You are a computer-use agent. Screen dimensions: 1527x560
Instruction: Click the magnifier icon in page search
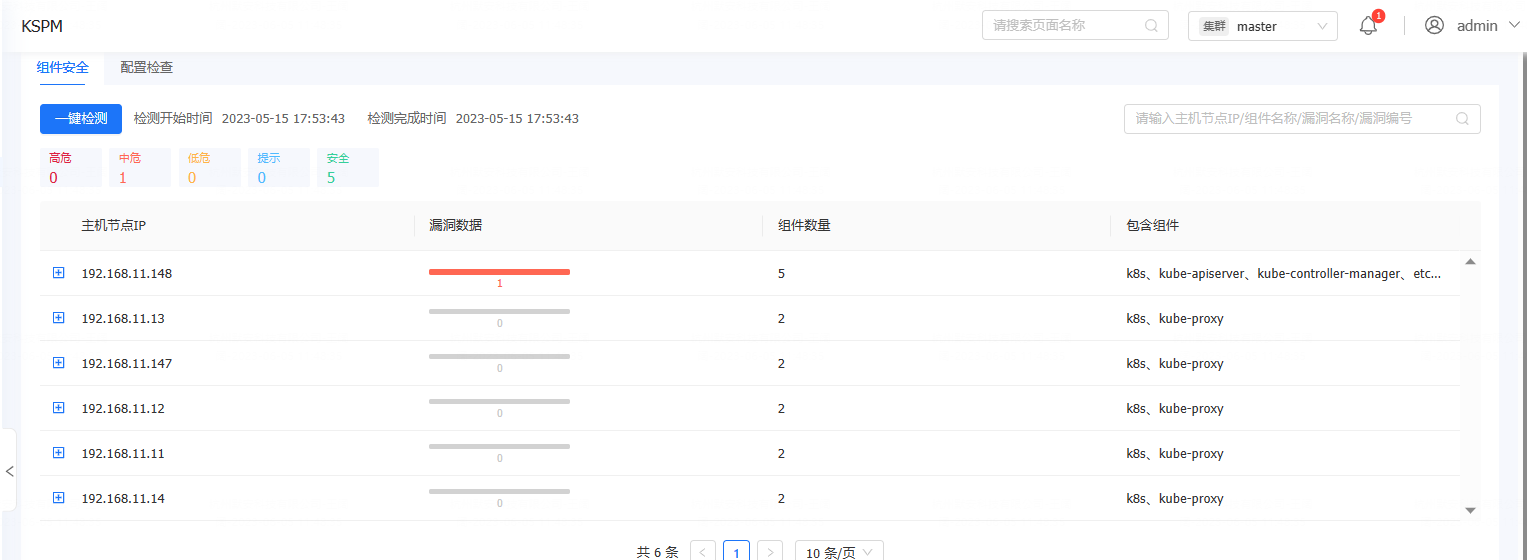point(1151,26)
